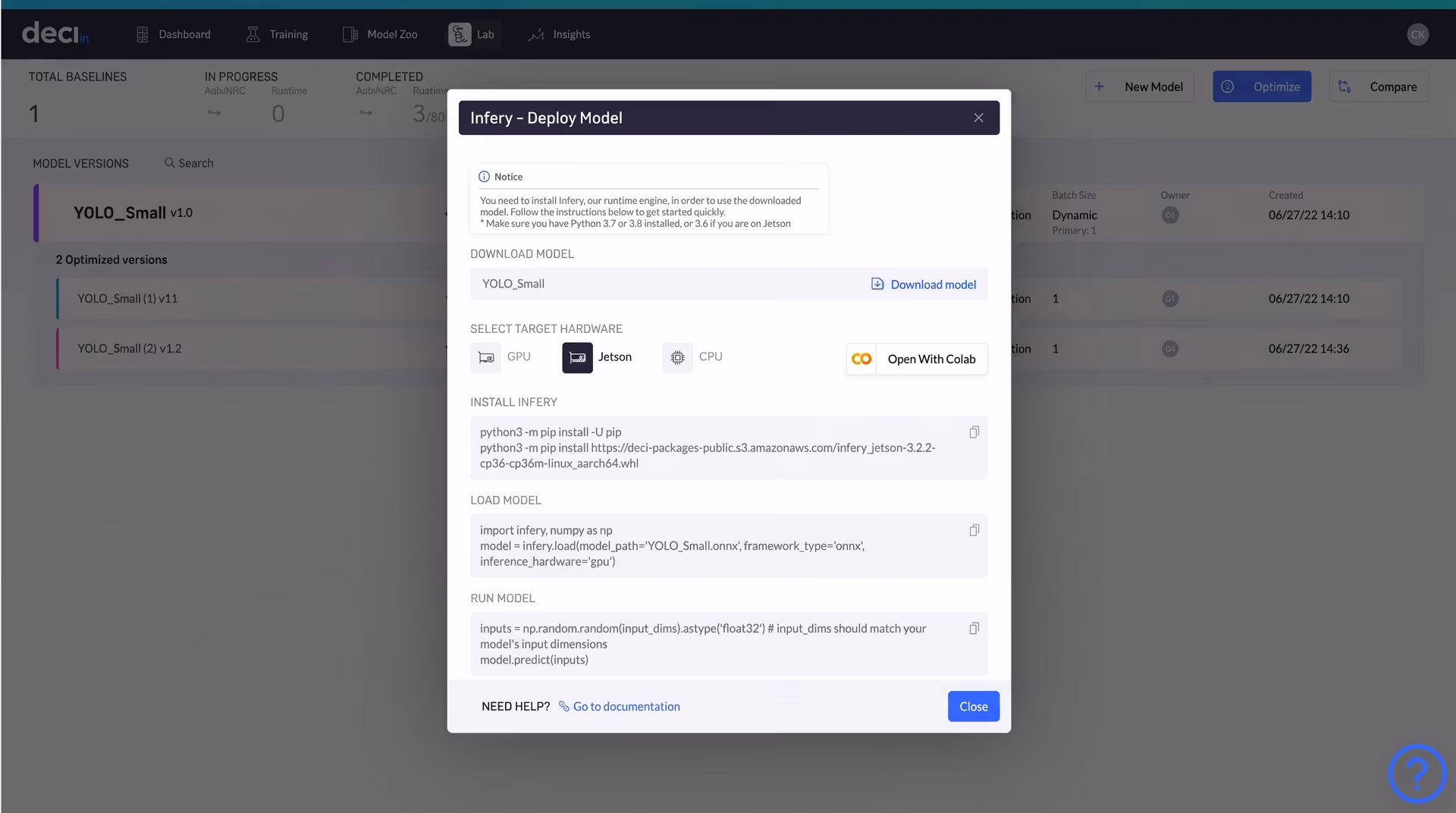Click owner avatar in the 14:36 row
The height and width of the screenshot is (813, 1456).
click(1170, 349)
